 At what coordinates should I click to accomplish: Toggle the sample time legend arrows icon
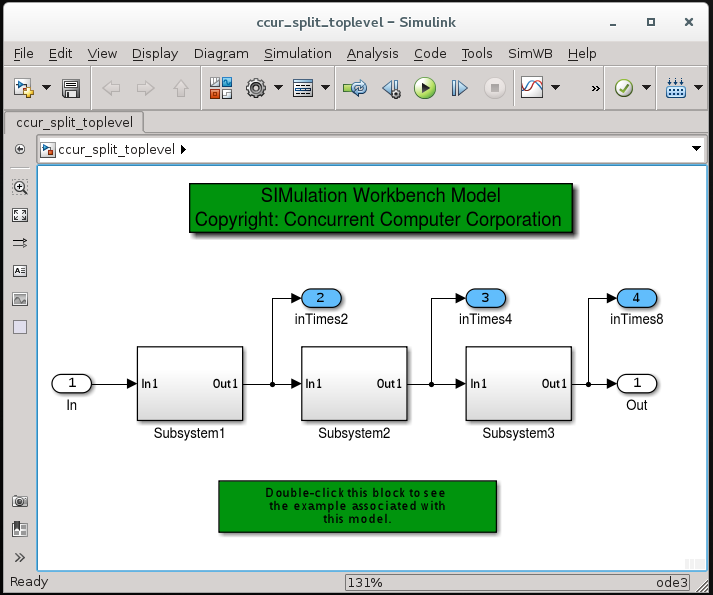[x=20, y=243]
